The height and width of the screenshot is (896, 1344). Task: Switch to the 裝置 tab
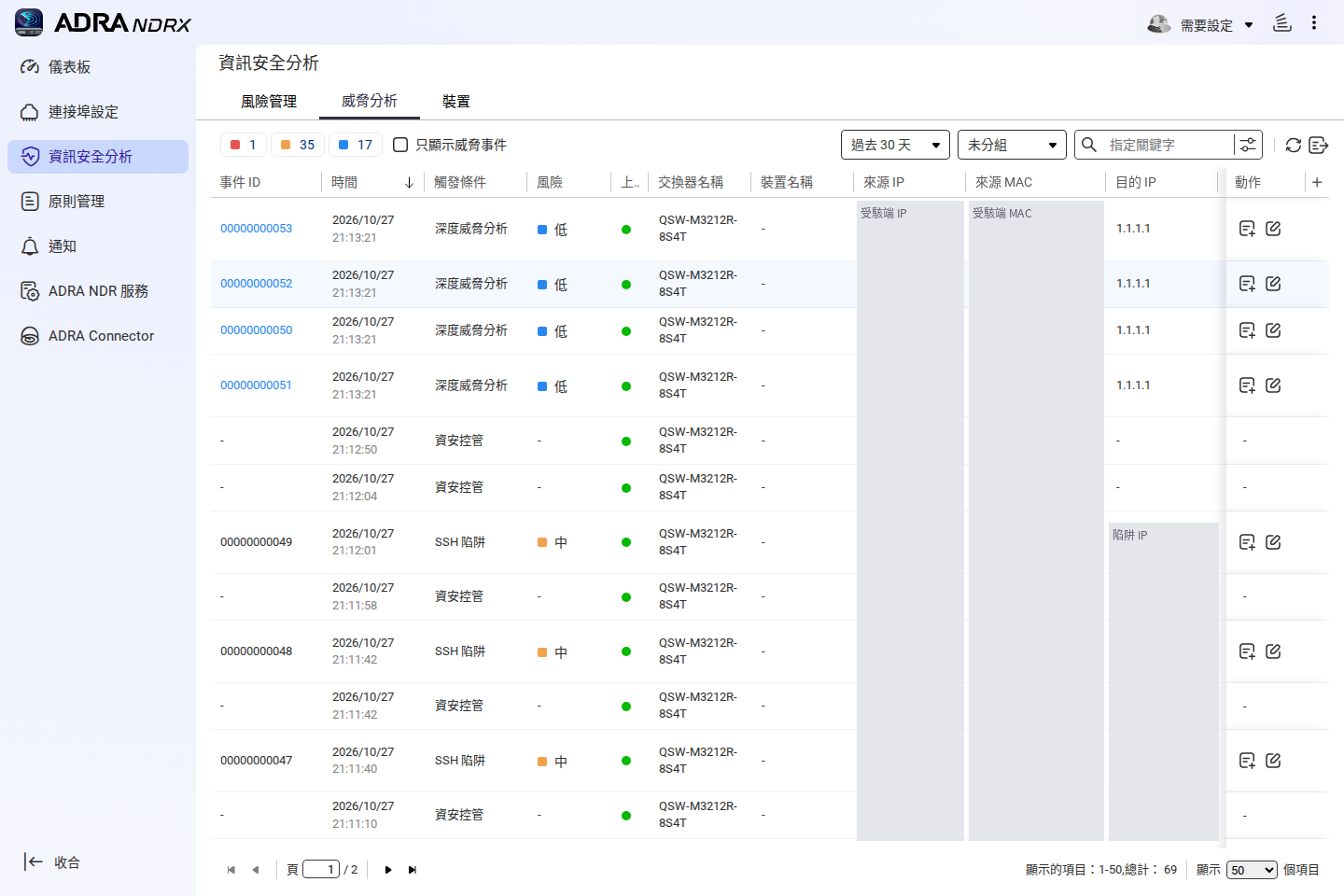[456, 101]
